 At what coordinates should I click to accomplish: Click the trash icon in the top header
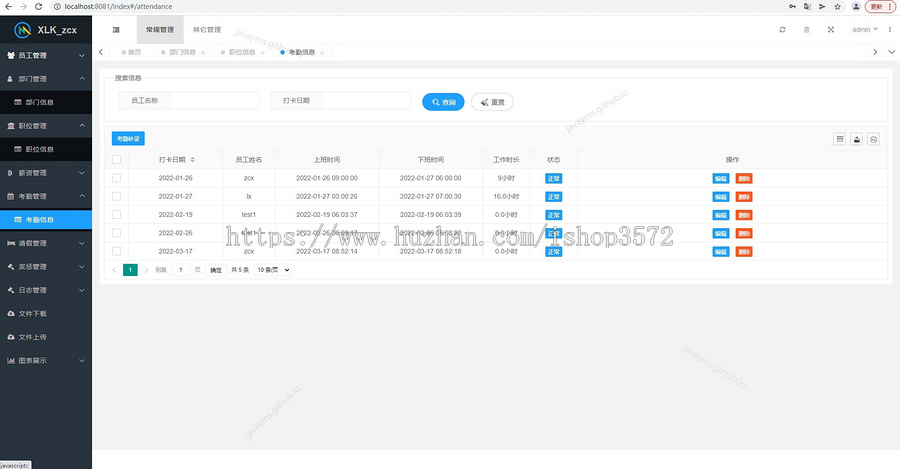[806, 30]
